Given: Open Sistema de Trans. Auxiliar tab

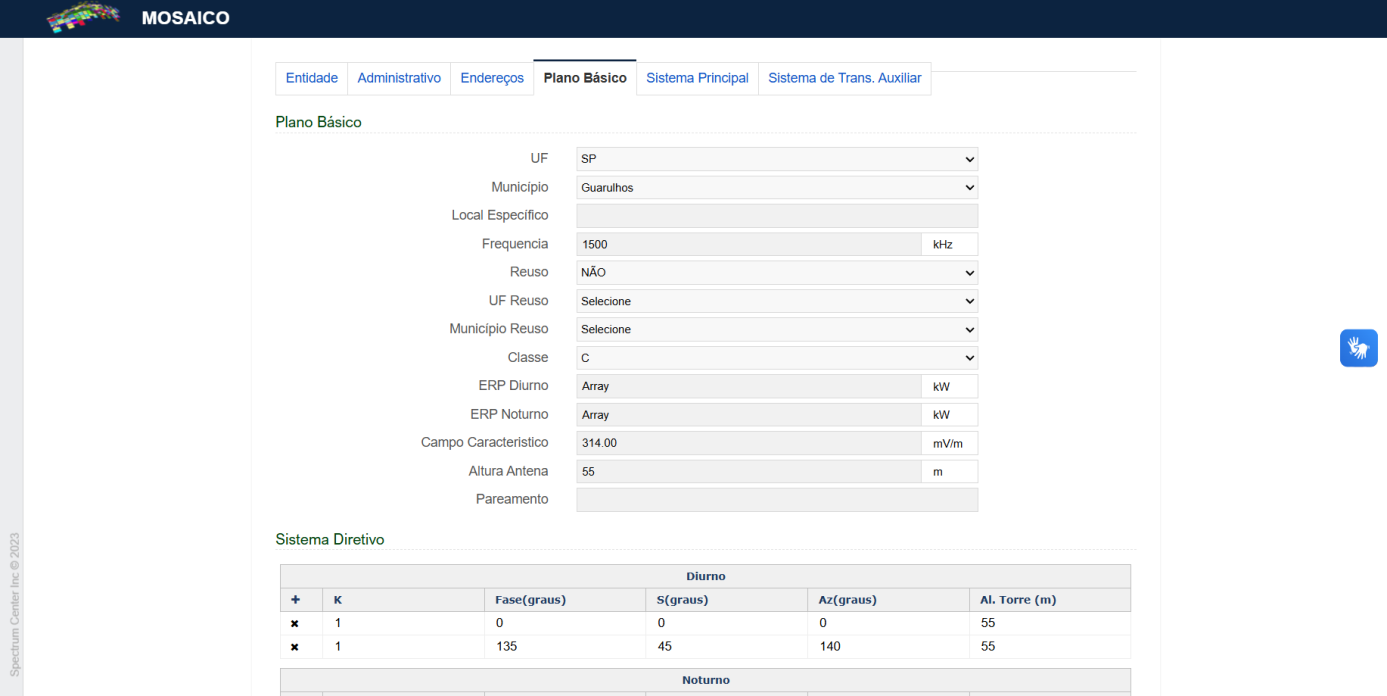Looking at the screenshot, I should pos(845,78).
